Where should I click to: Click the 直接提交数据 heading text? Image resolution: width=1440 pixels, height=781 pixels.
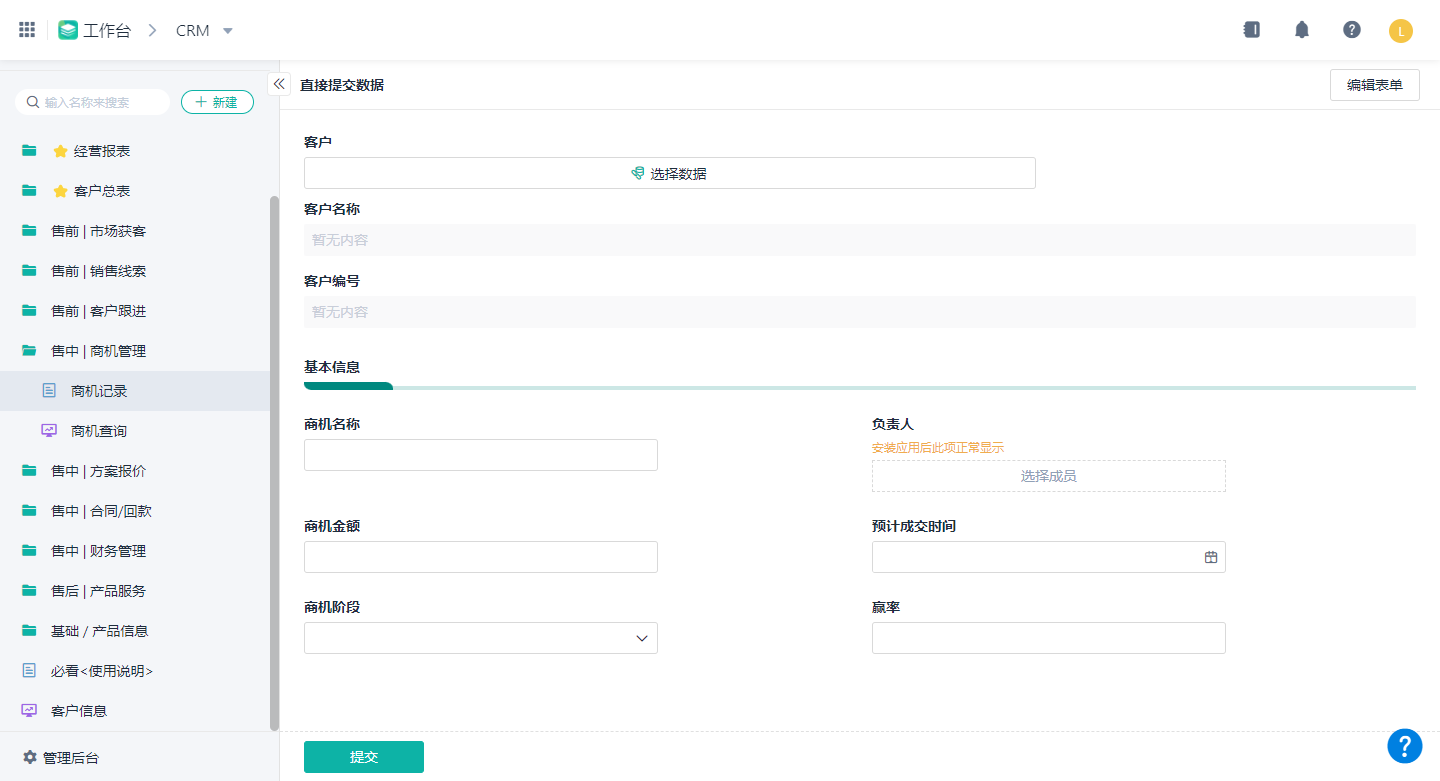342,85
